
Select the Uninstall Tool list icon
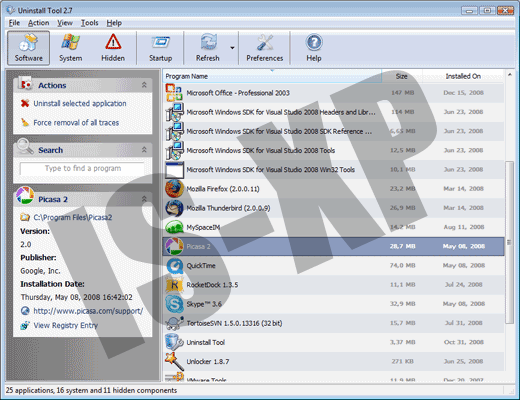174,342
